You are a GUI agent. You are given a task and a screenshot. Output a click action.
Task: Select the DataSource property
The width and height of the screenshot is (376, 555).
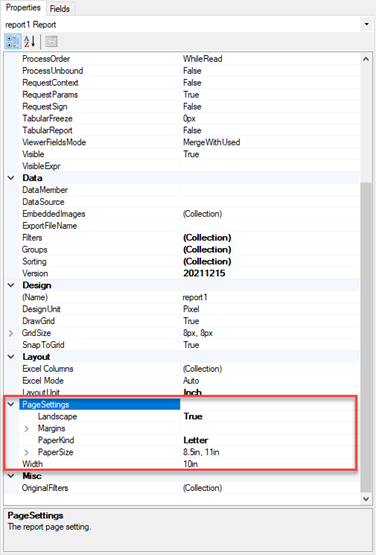pos(43,202)
